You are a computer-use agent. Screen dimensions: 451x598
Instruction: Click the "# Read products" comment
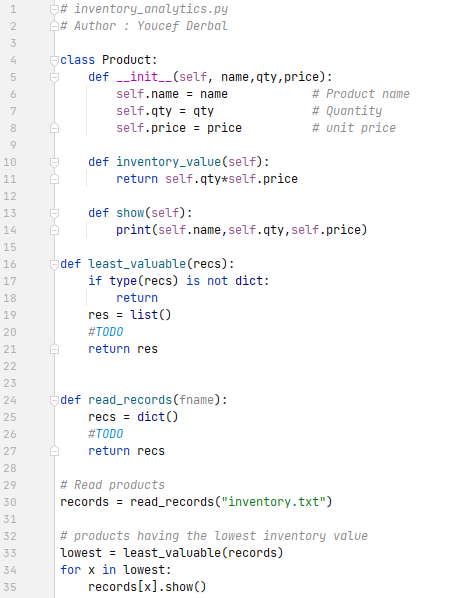[112, 485]
